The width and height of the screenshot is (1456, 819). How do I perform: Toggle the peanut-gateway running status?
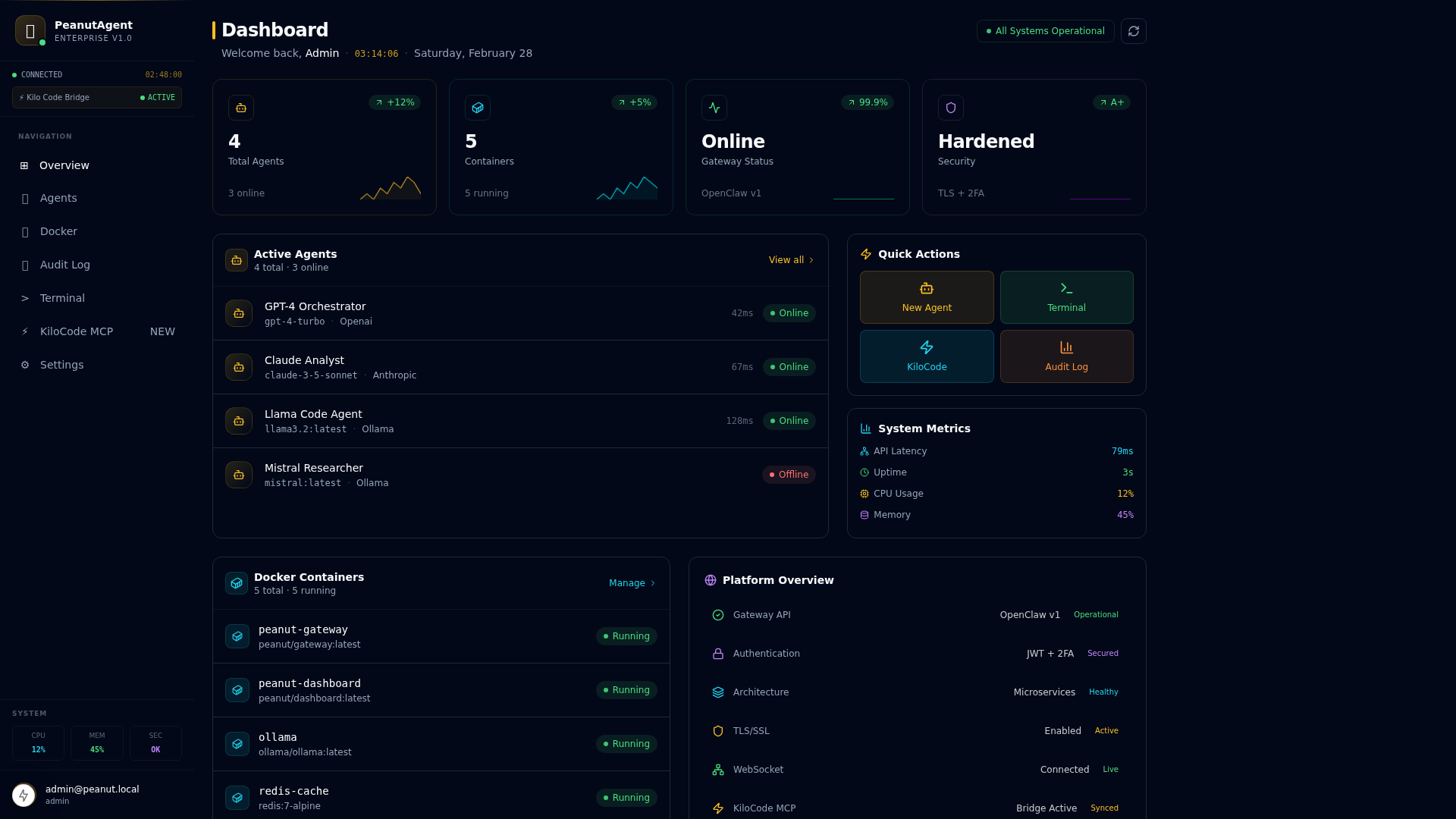click(626, 636)
